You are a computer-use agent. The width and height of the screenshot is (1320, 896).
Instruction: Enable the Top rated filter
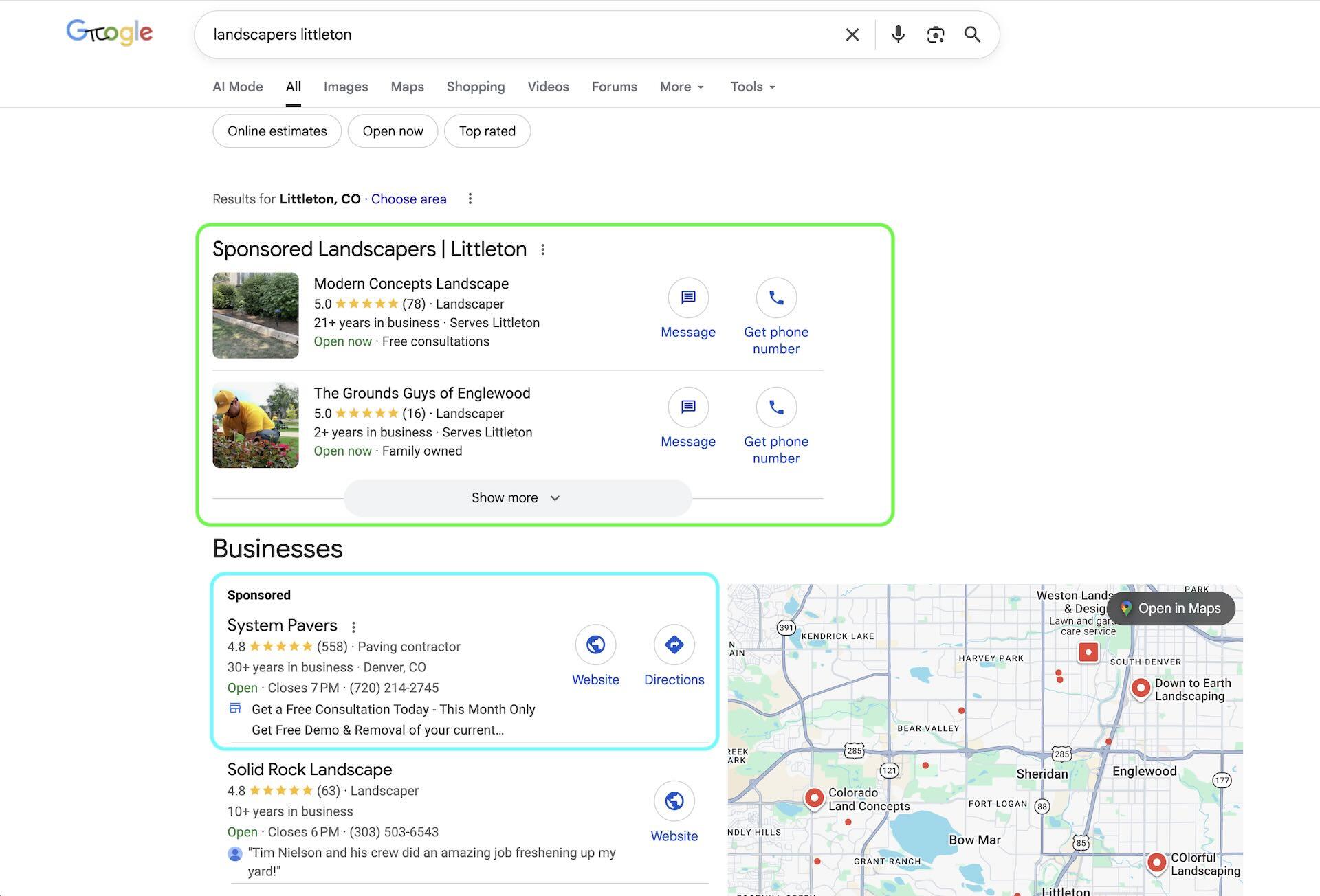coord(487,131)
